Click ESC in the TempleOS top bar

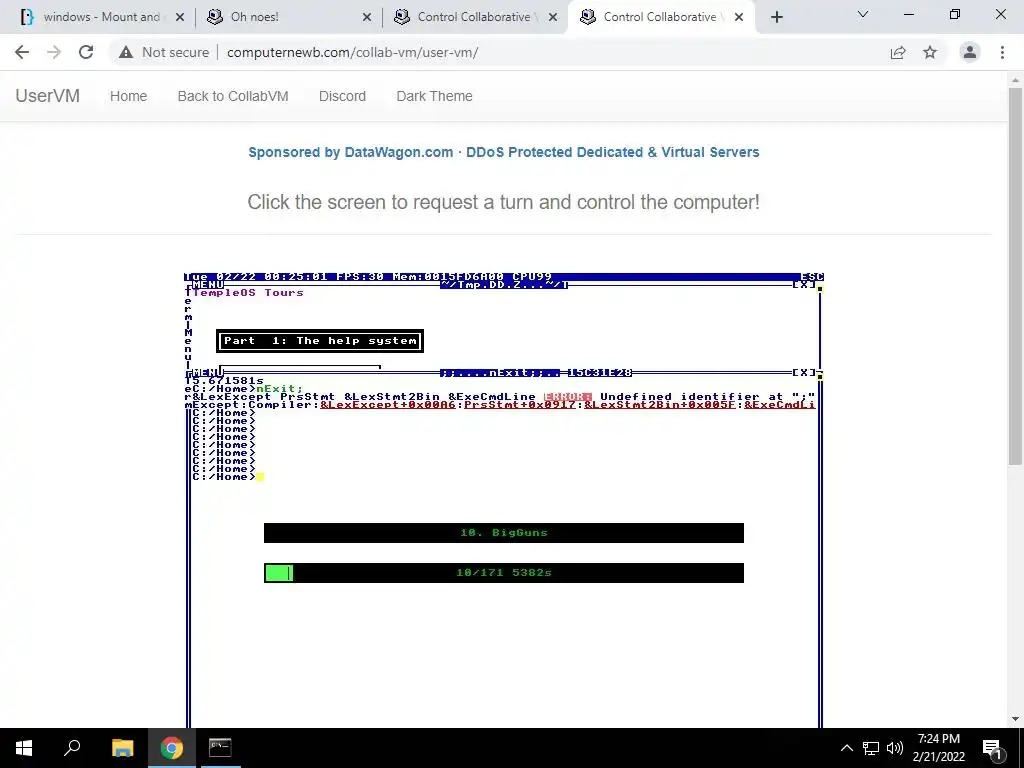pos(812,277)
